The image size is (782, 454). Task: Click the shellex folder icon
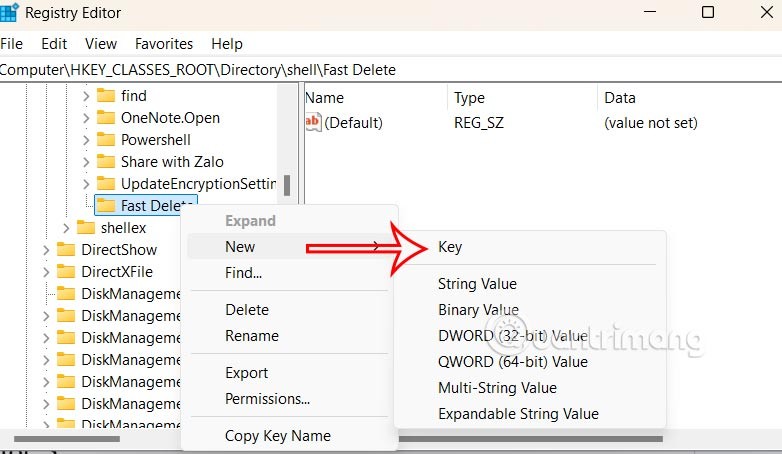pyautogui.click(x=86, y=228)
